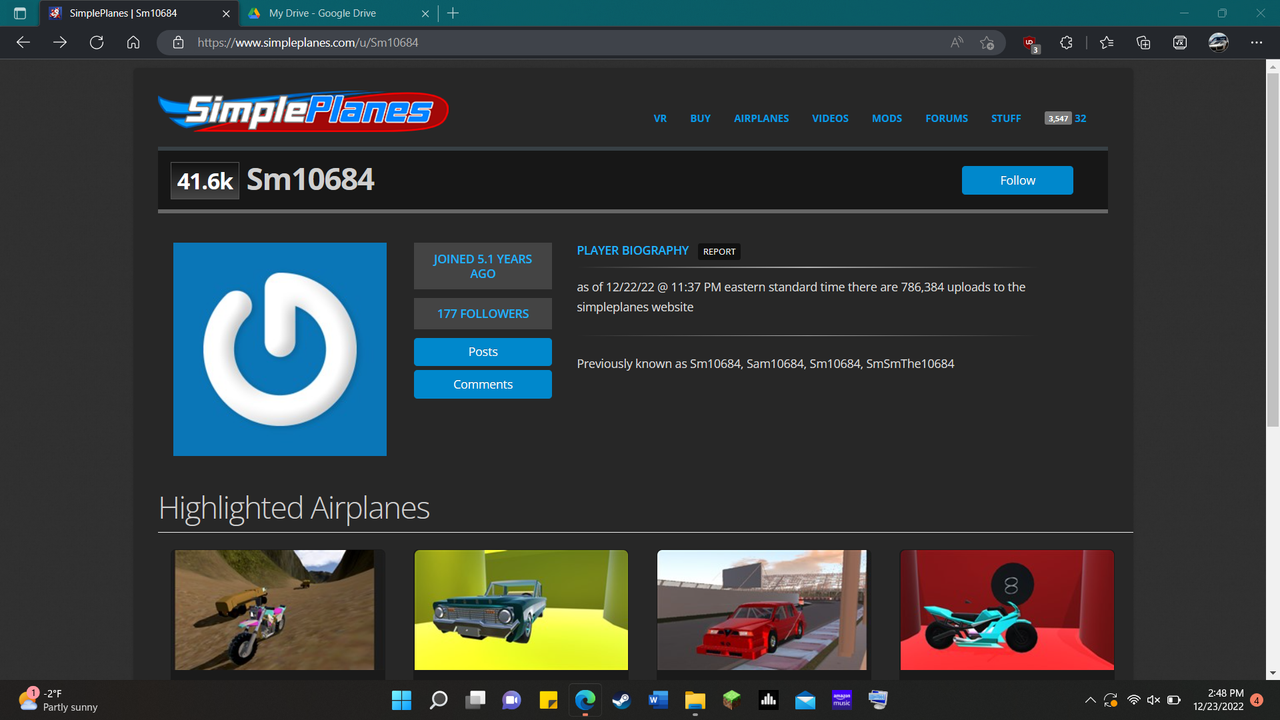Open the Teams Chat taskbar icon
1280x720 pixels.
pos(511,700)
